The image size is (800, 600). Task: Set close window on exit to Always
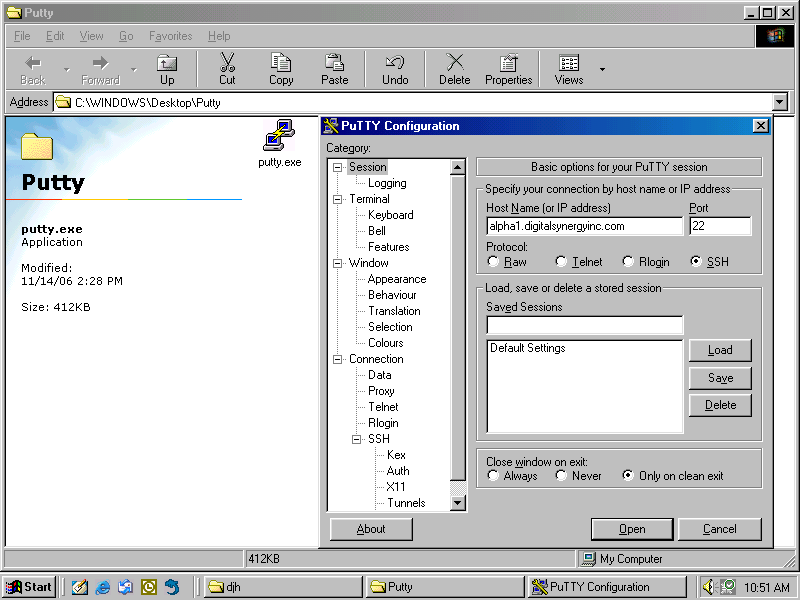coord(493,476)
